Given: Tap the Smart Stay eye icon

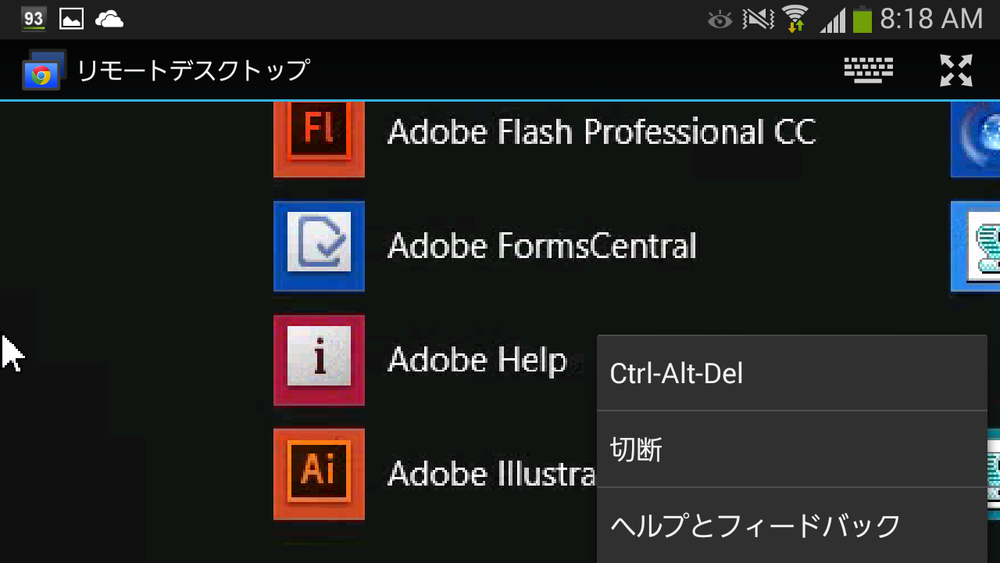Looking at the screenshot, I should (x=719, y=19).
